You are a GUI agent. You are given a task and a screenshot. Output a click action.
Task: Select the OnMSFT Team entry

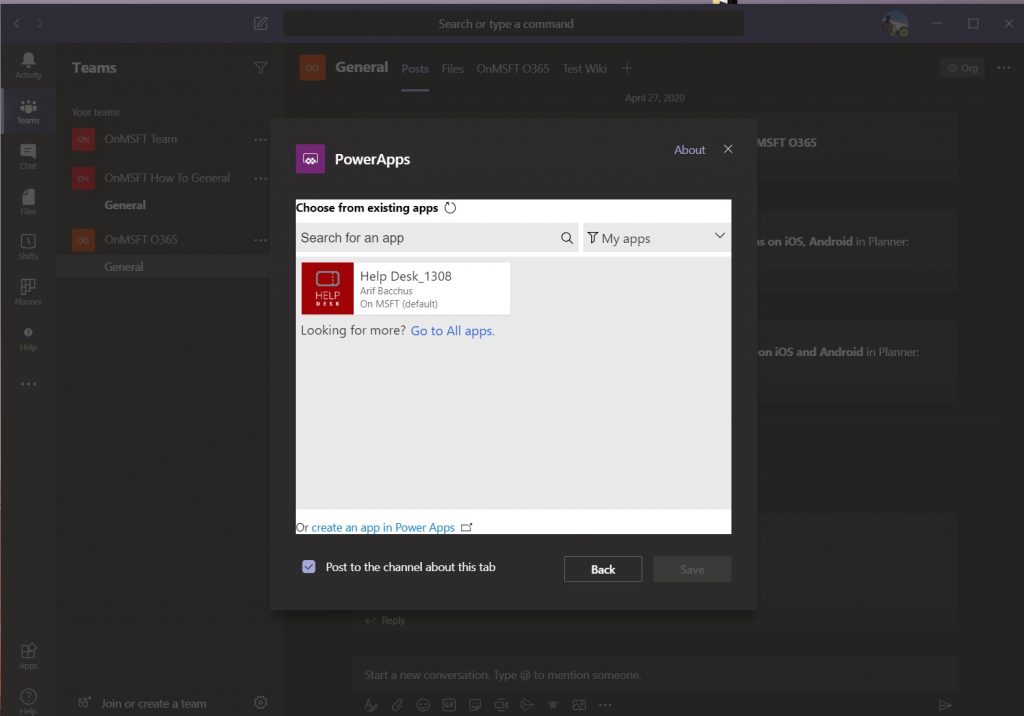tap(140, 139)
